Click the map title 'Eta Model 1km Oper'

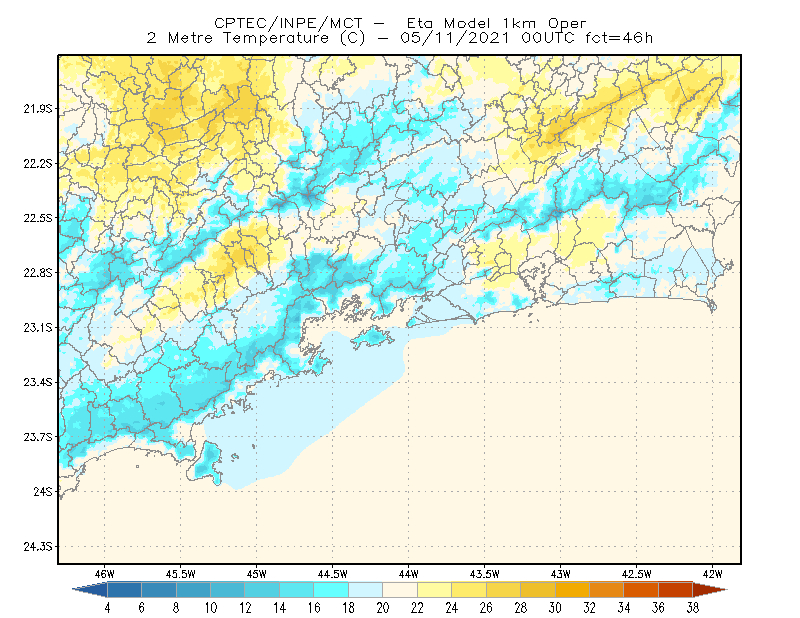tap(496, 23)
